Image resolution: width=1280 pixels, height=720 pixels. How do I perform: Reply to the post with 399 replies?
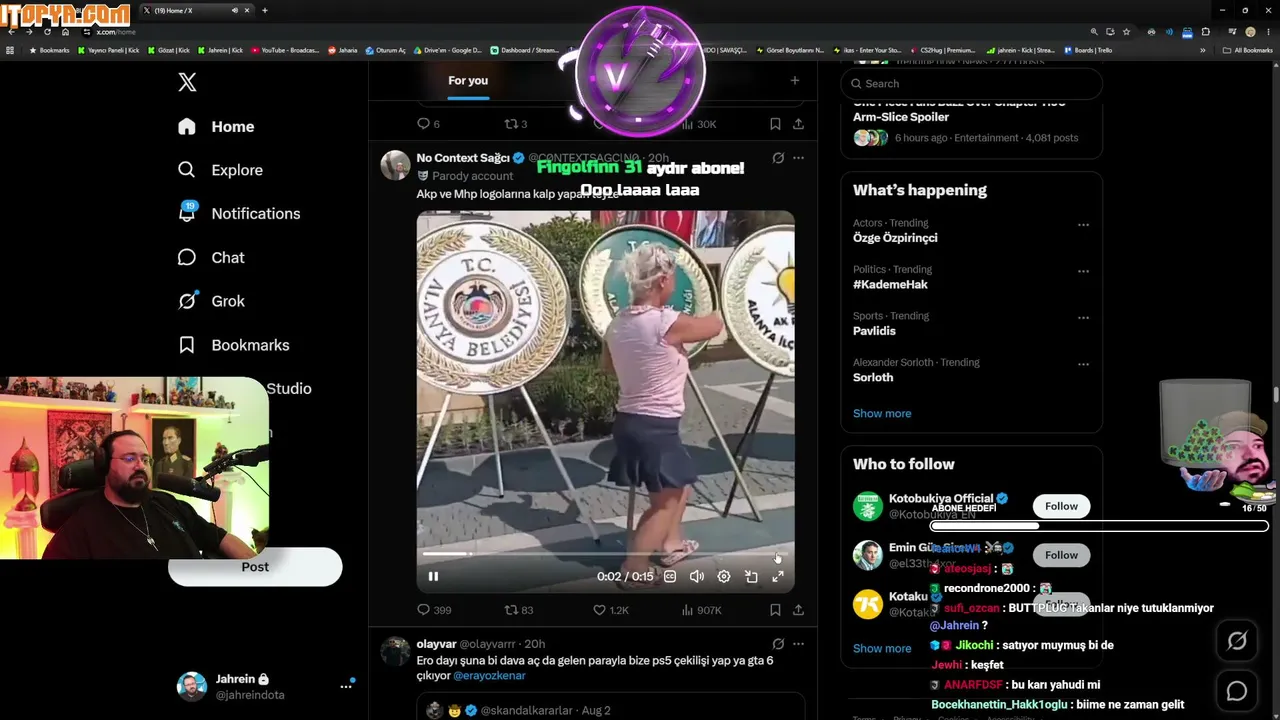tap(434, 610)
